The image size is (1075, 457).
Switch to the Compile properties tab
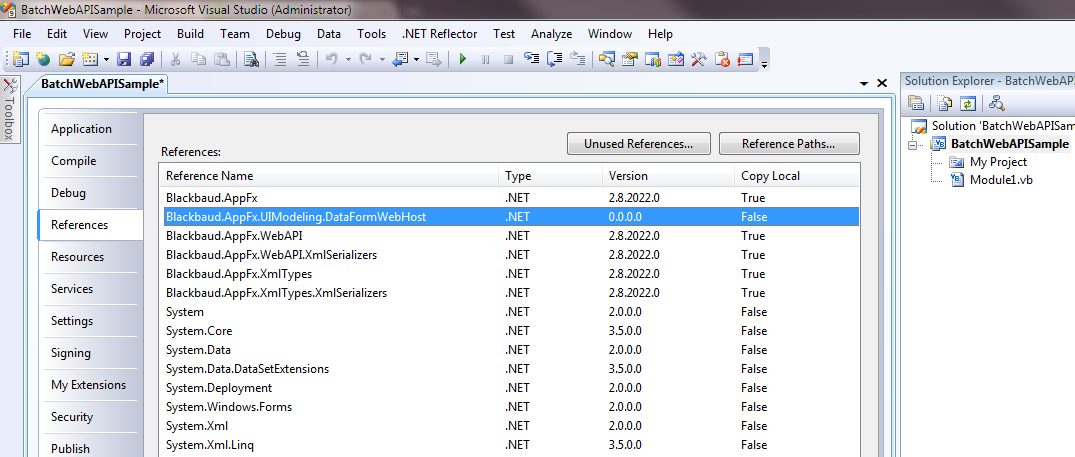click(74, 161)
